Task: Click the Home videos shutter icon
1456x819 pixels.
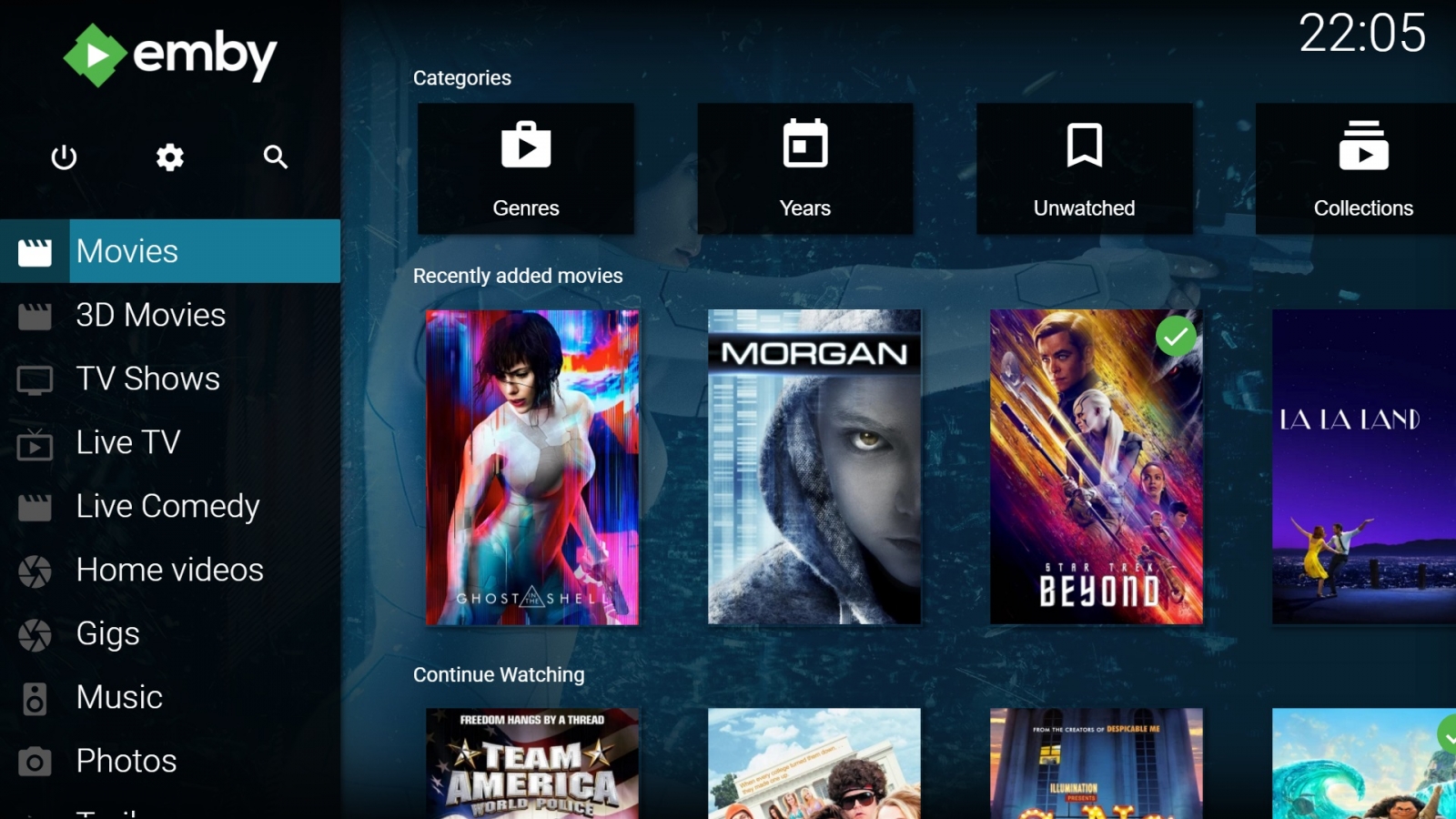Action: (x=35, y=571)
